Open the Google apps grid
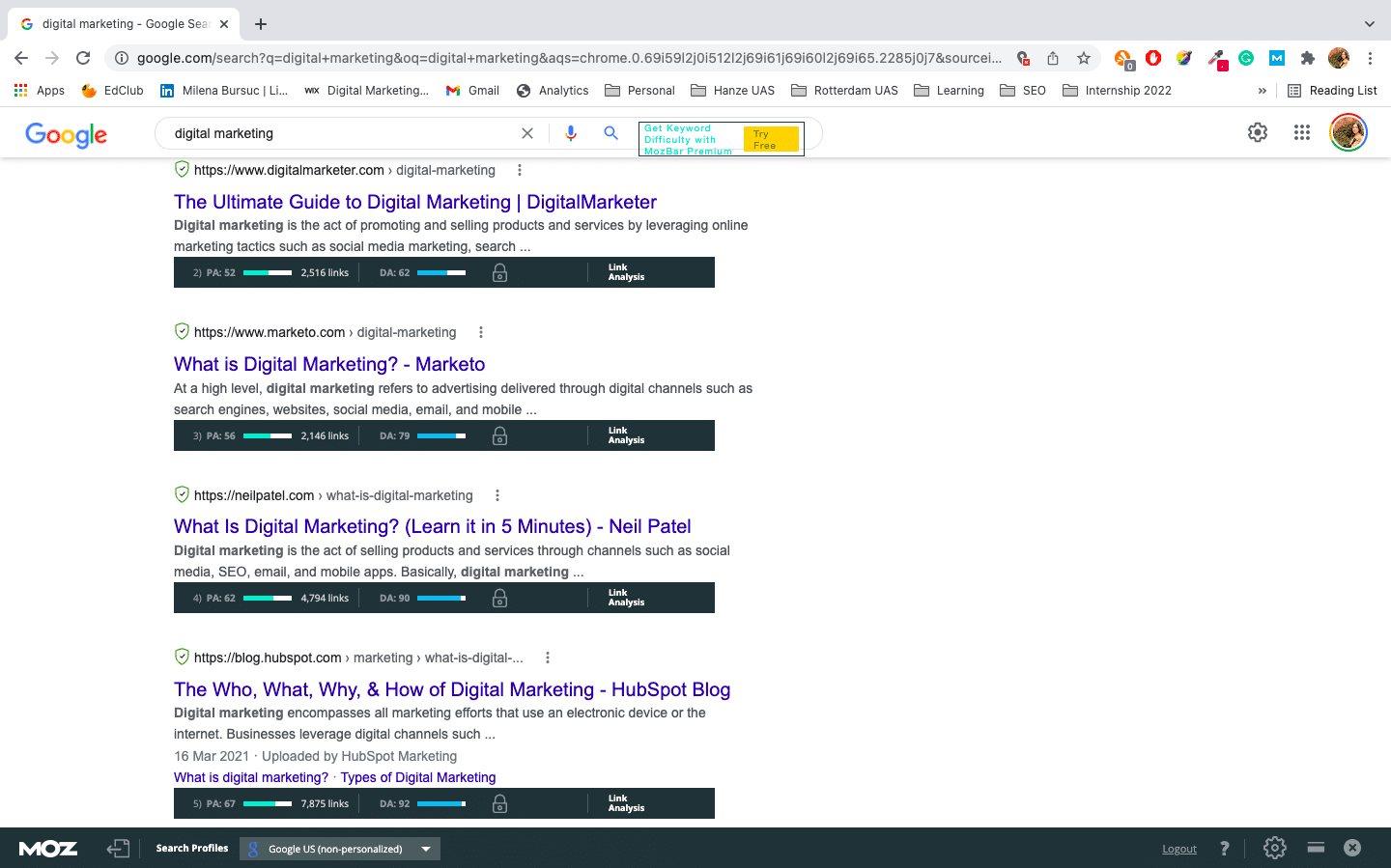The height and width of the screenshot is (868, 1391). click(x=1302, y=132)
